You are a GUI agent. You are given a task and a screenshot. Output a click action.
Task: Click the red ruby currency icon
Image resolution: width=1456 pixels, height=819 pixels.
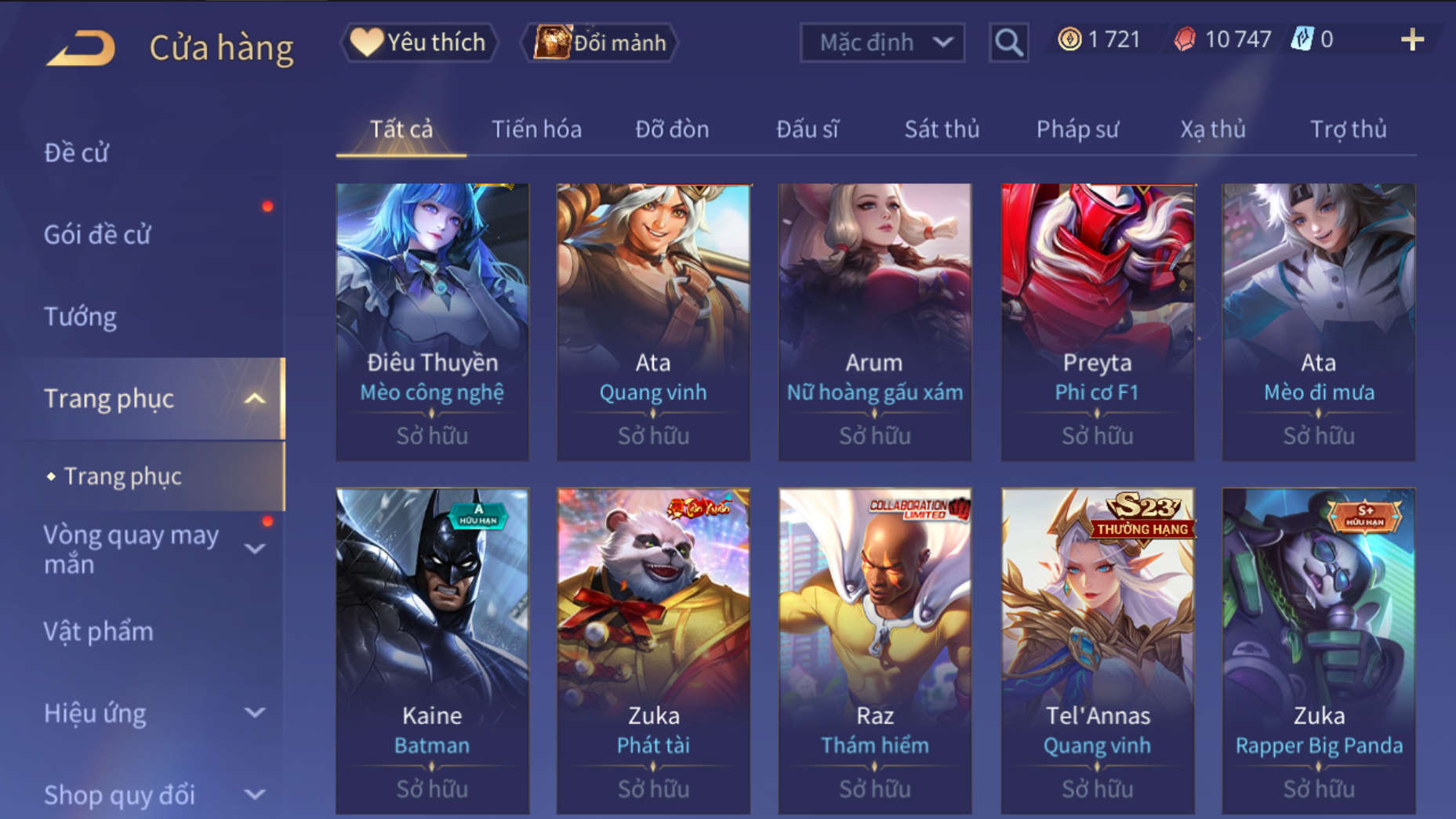[x=1185, y=39]
